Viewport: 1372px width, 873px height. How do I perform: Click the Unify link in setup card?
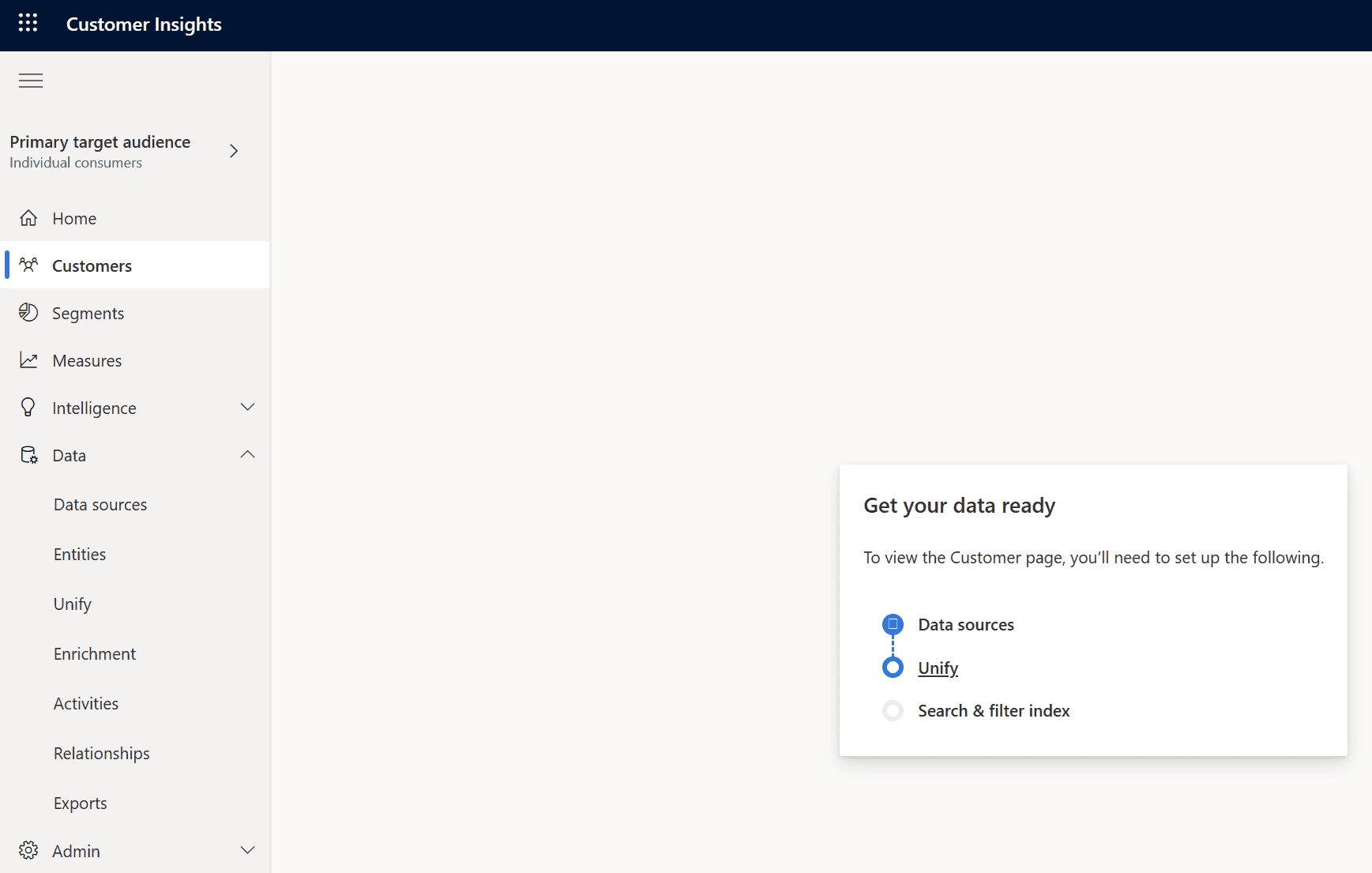coord(938,668)
